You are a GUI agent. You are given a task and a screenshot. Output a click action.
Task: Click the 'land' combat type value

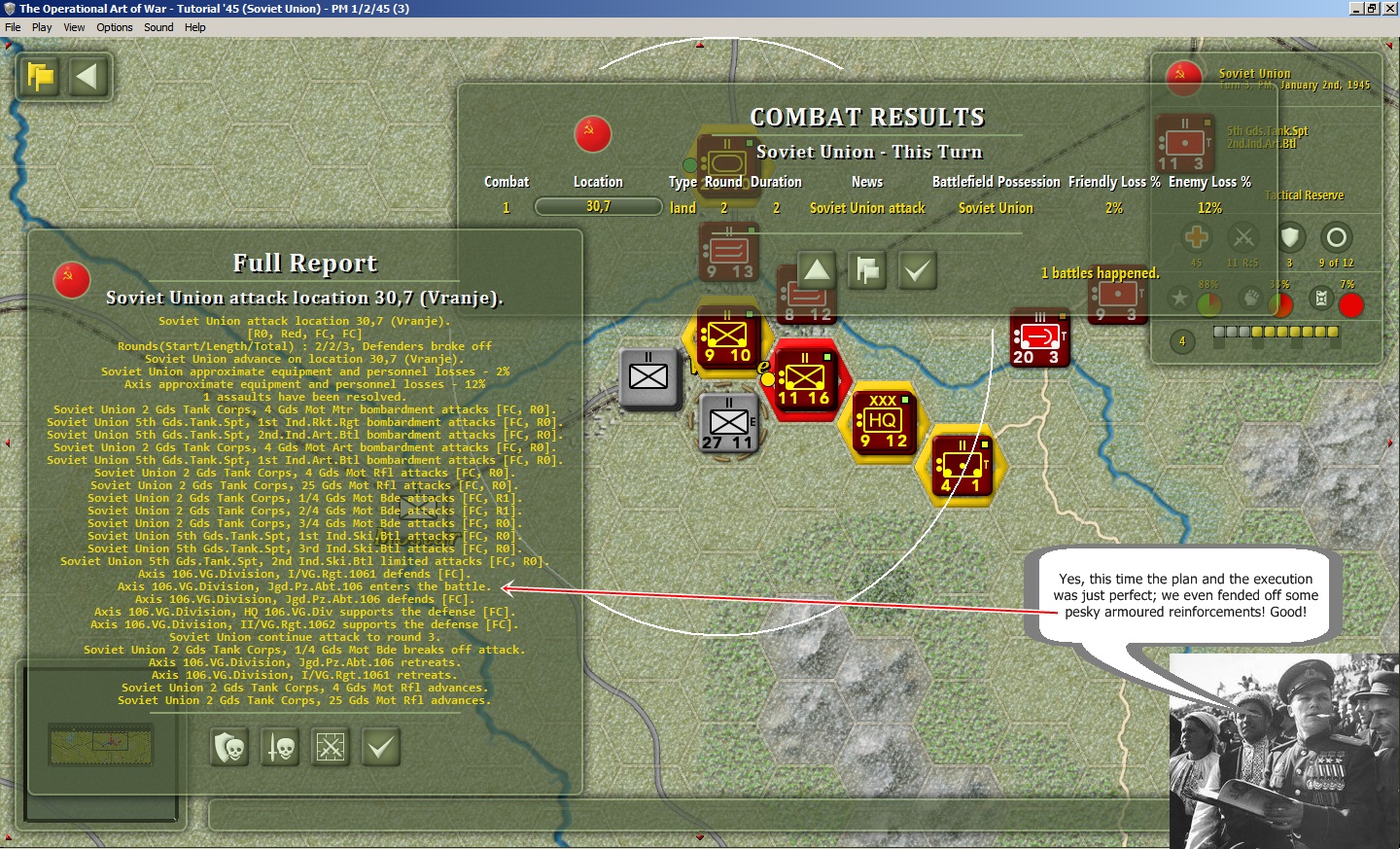[x=682, y=208]
